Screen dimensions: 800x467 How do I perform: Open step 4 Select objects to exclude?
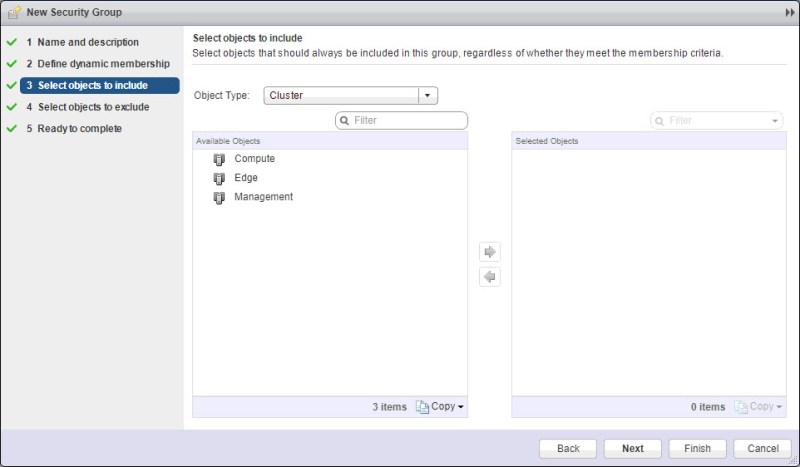tap(93, 107)
